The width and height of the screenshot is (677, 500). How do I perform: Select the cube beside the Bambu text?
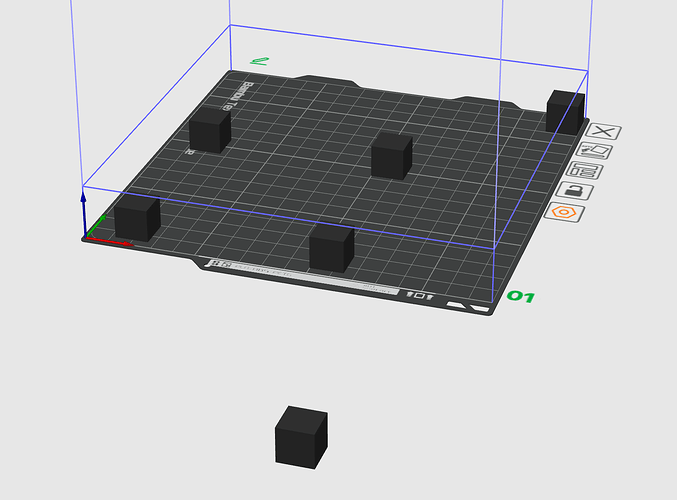210,130
